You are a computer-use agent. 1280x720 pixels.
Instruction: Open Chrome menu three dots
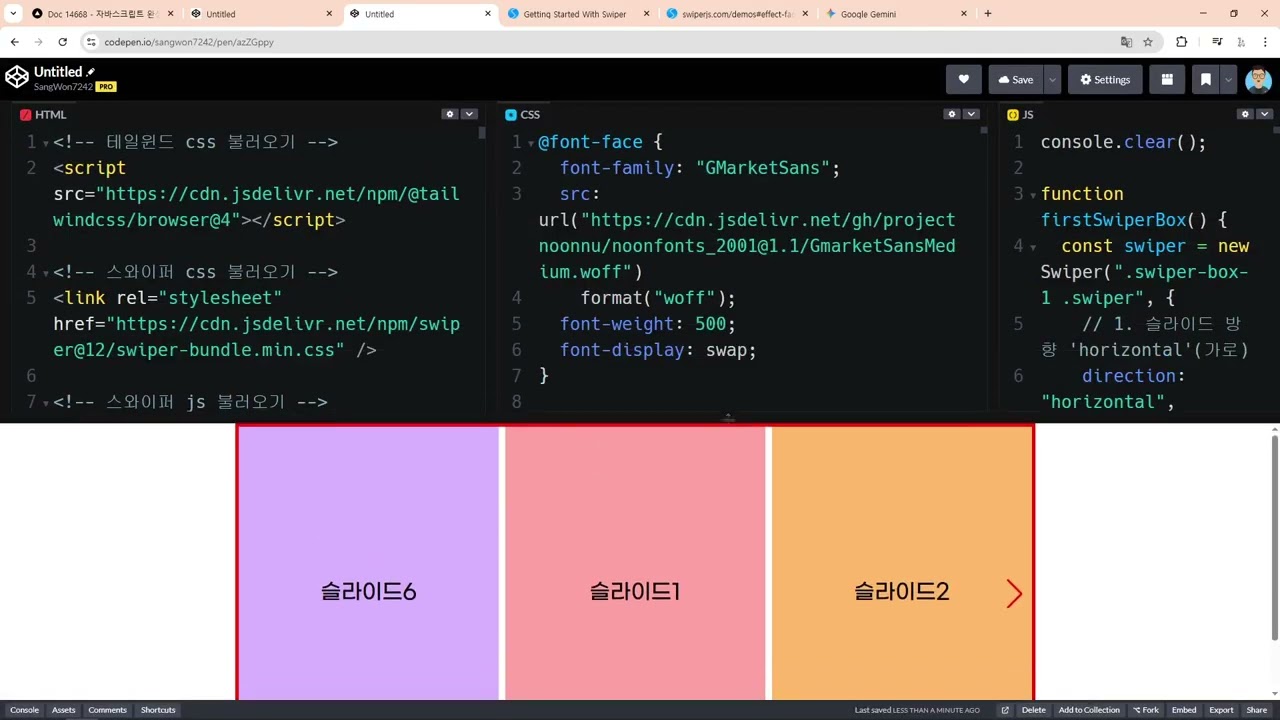coord(1265,42)
